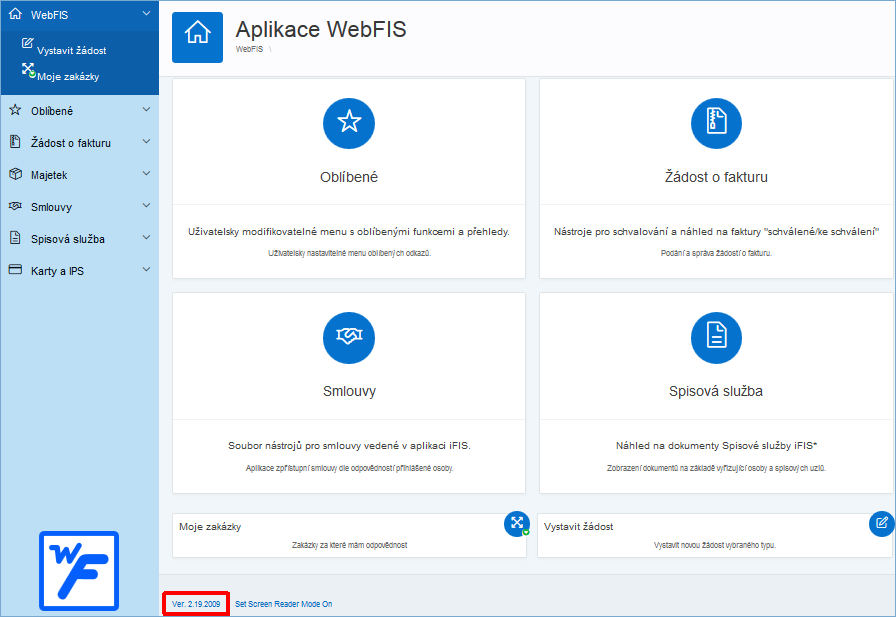The width and height of the screenshot is (896, 617).
Task: Click the Moje zakázky card title
Action: pyautogui.click(x=210, y=527)
